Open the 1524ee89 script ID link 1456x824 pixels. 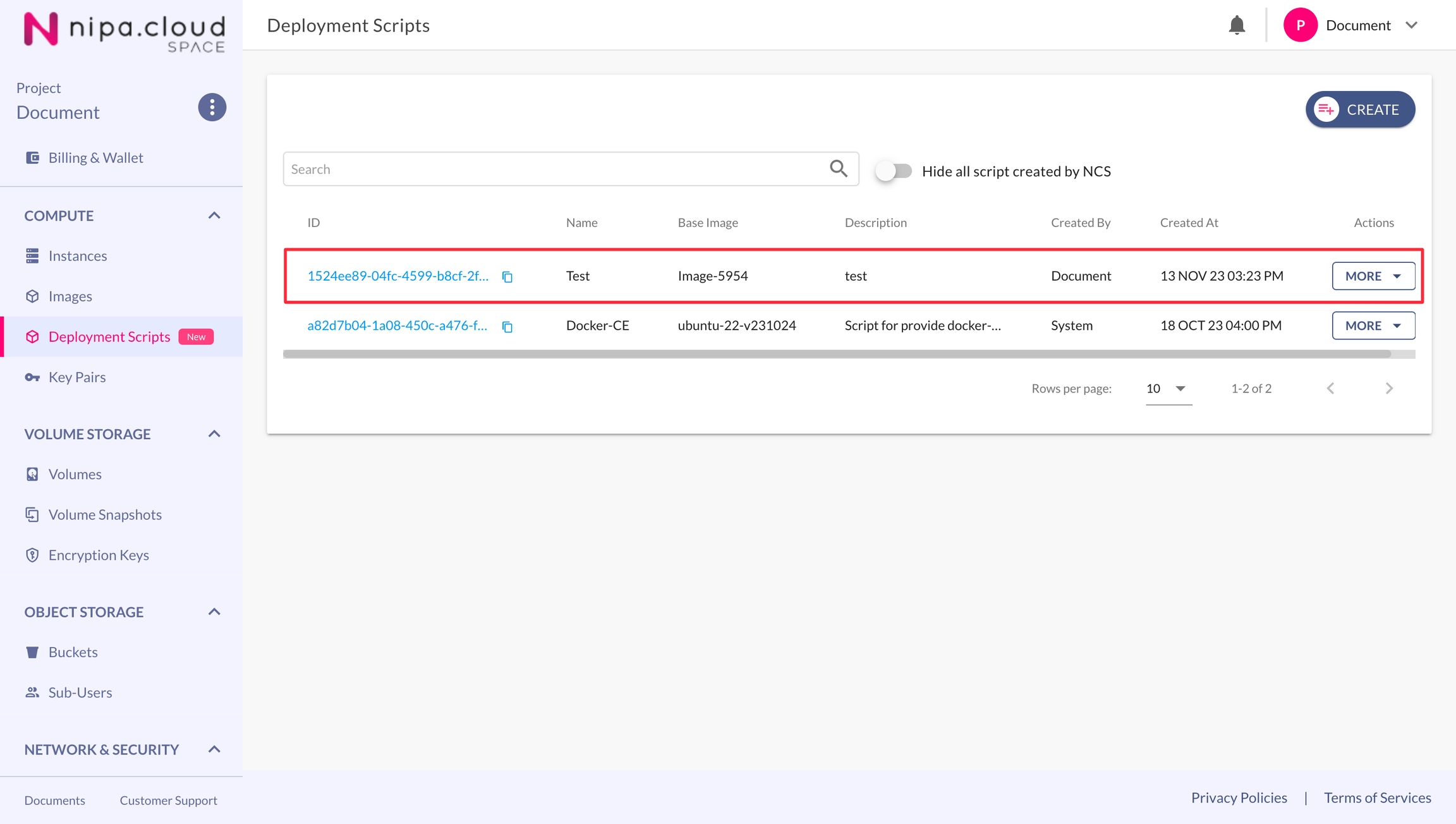pos(397,276)
